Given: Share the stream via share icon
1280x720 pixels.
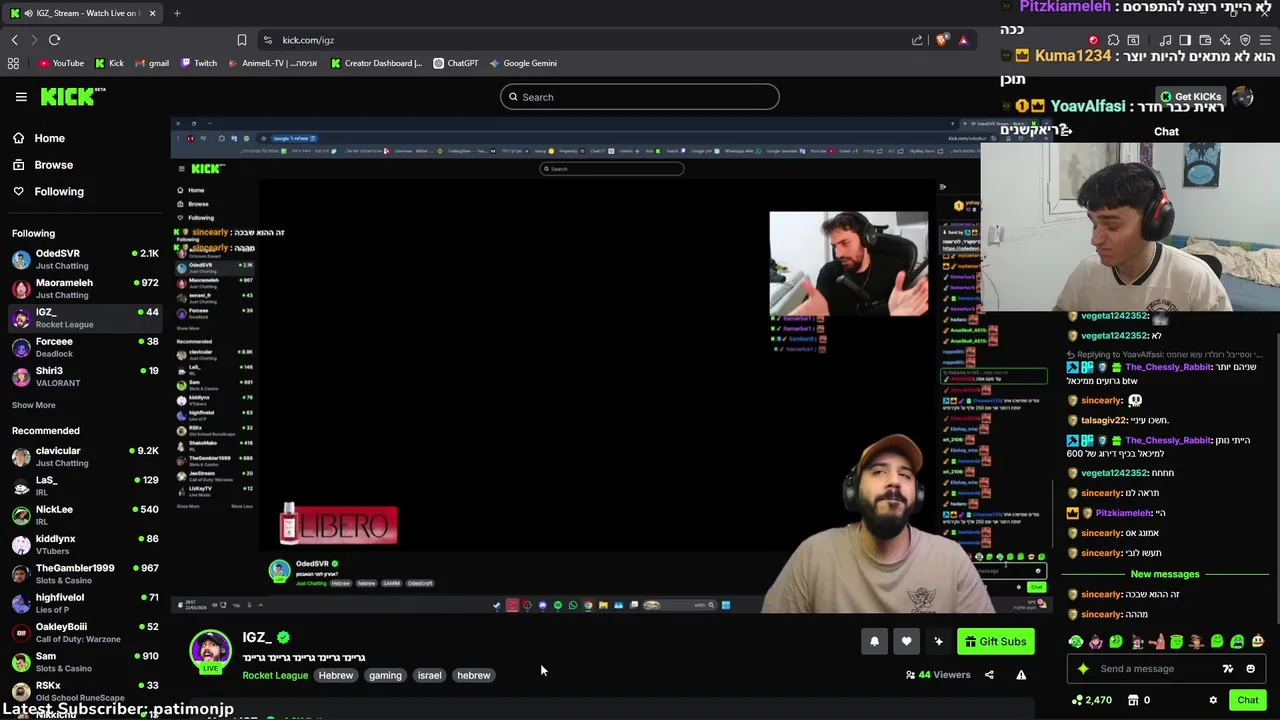Looking at the screenshot, I should point(989,675).
